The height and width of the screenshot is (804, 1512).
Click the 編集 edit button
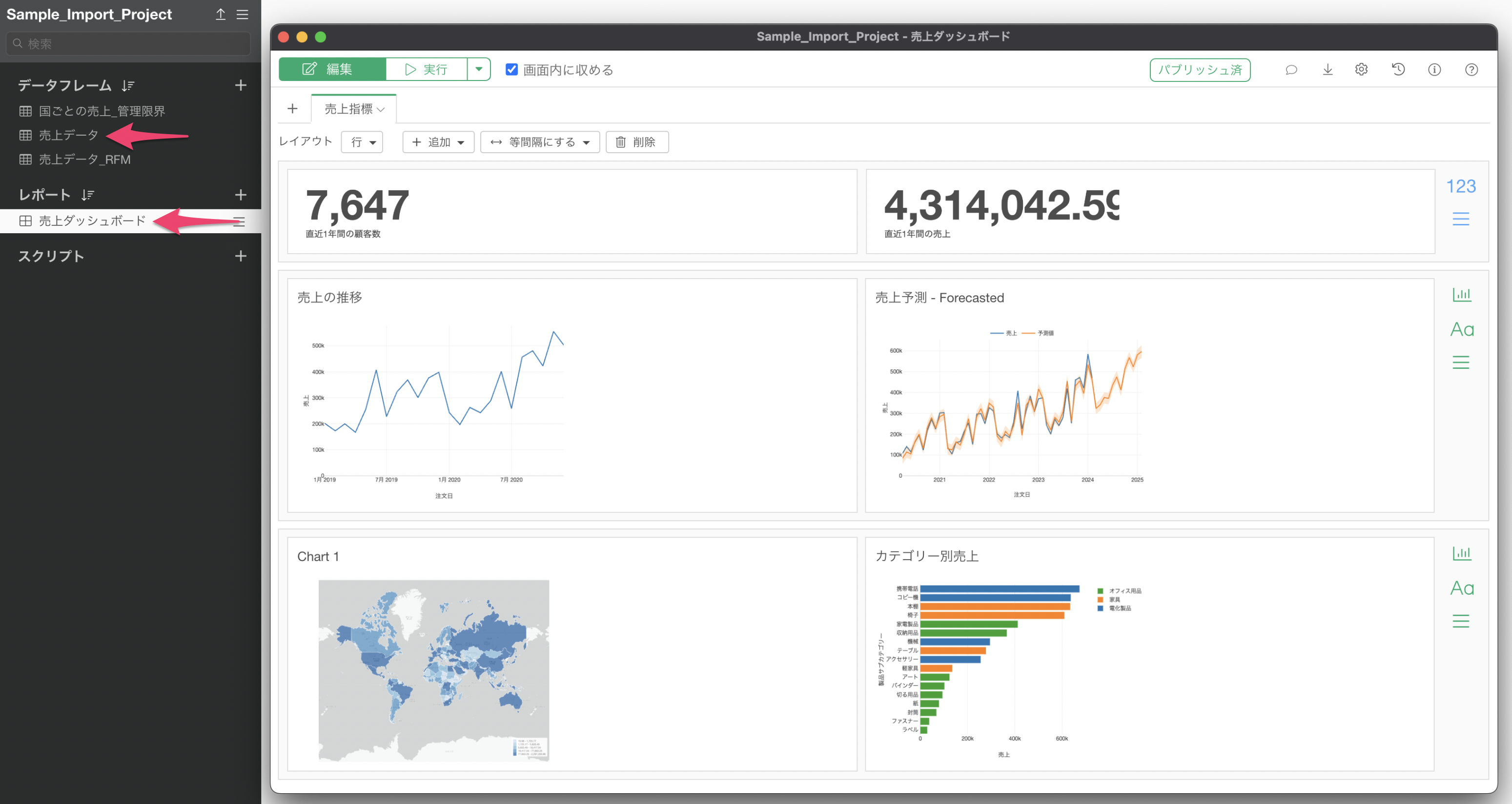[x=332, y=69]
